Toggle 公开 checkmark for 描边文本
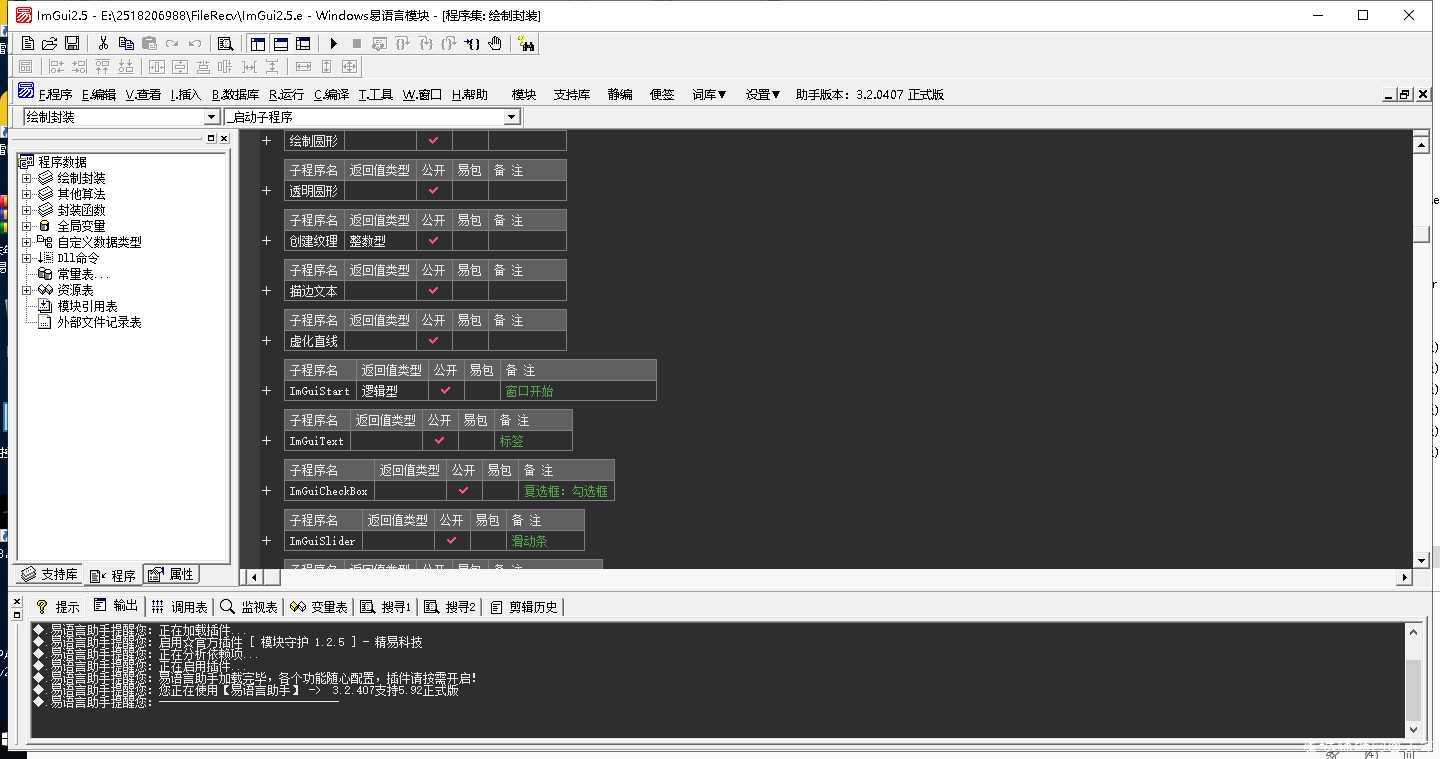This screenshot has height=759, width=1440. pyautogui.click(x=434, y=291)
